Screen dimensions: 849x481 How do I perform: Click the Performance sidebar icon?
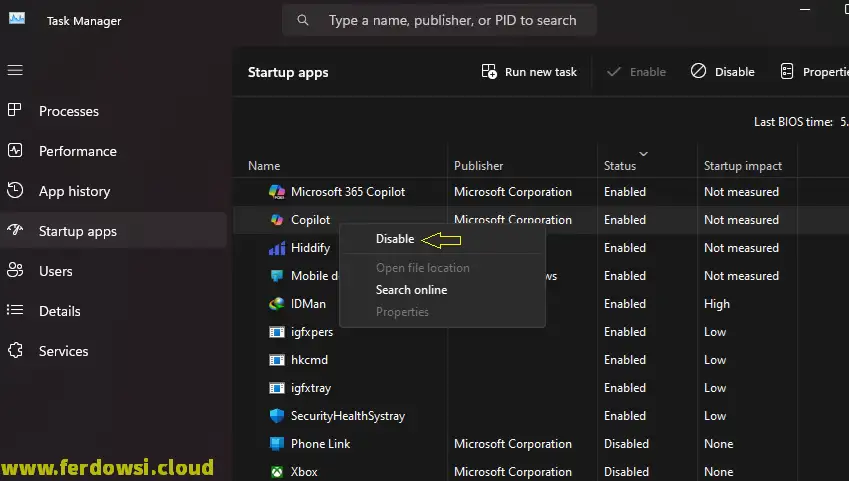[x=15, y=150]
